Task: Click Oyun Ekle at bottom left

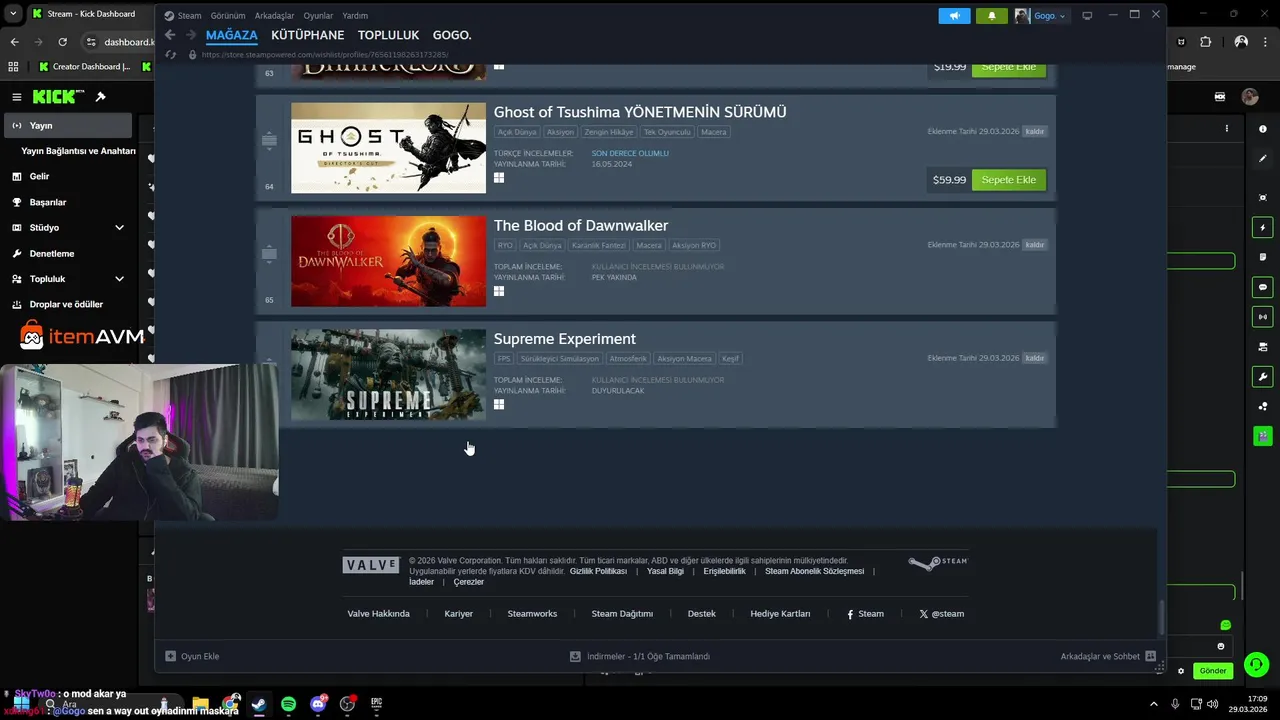Action: coord(192,657)
